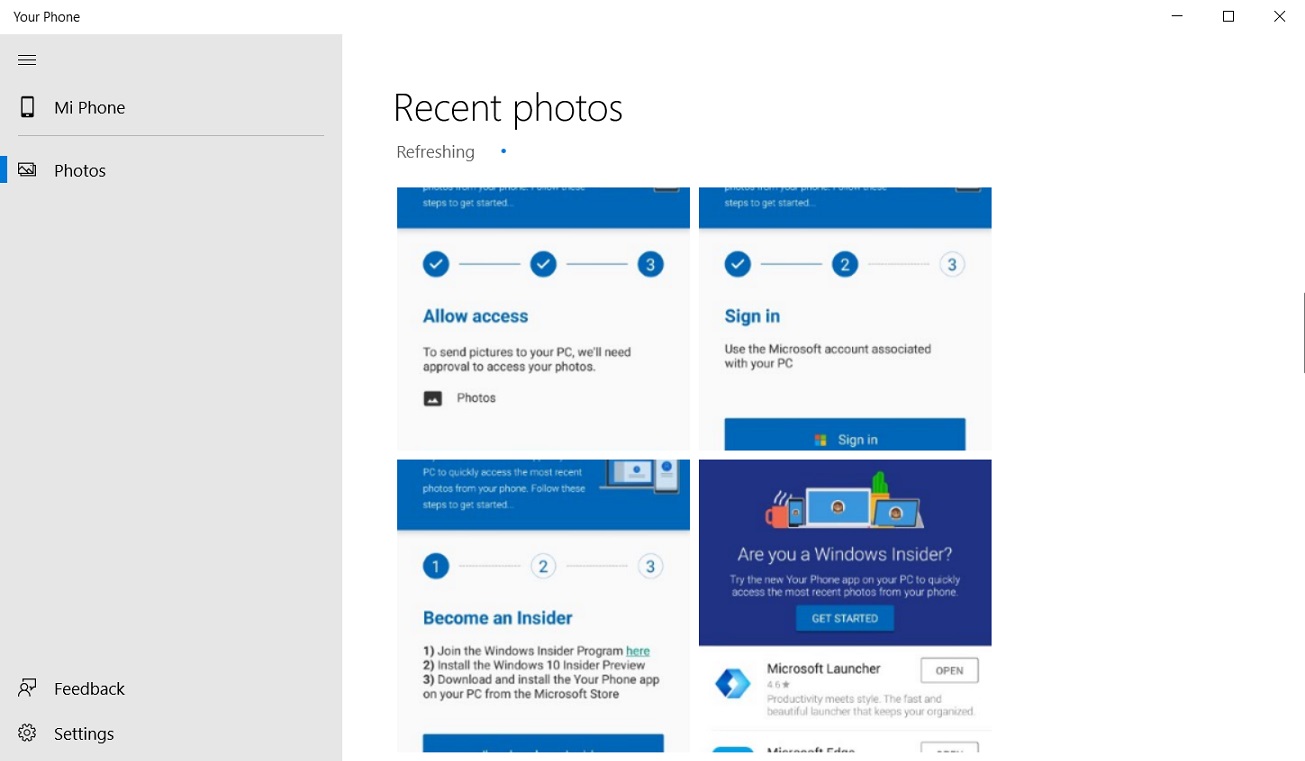Click the Feedback person icon

(x=27, y=688)
